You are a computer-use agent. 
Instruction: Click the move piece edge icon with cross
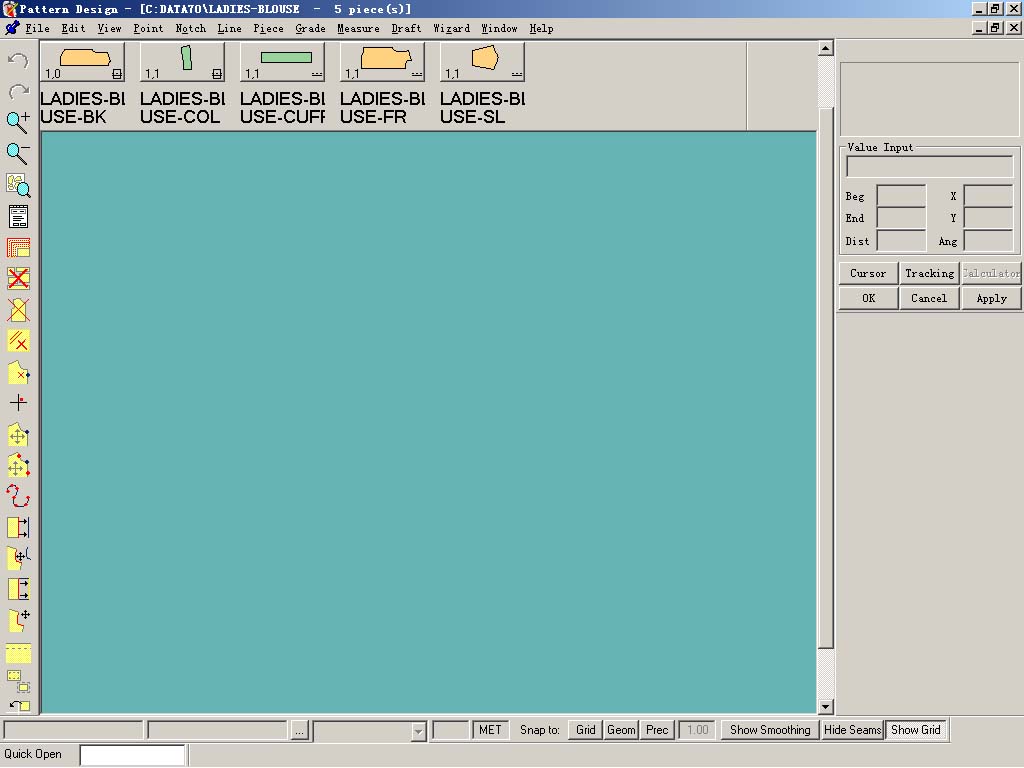point(18,620)
